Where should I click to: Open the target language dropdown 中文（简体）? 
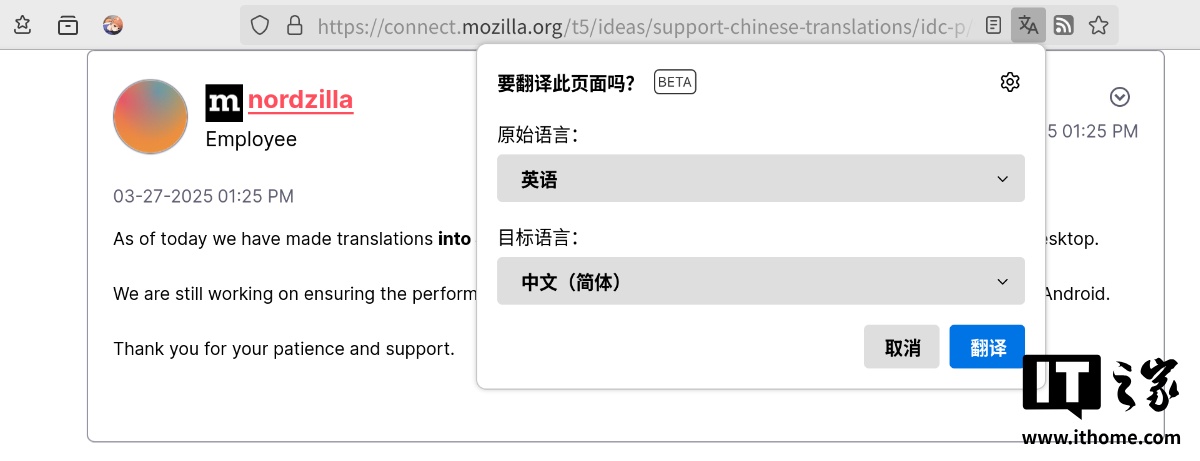760,282
